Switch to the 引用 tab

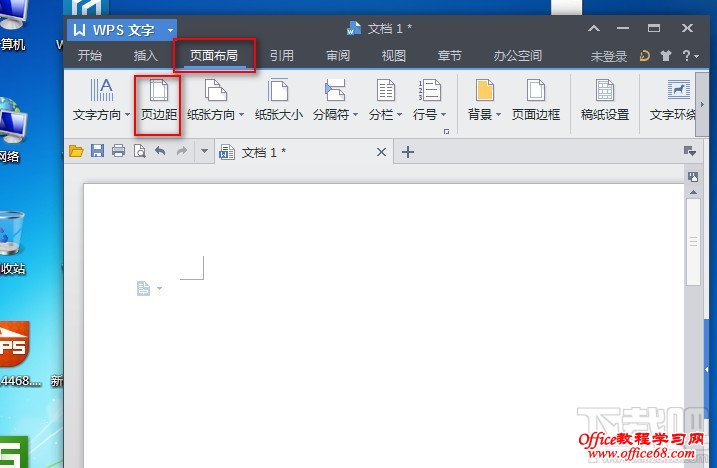(x=281, y=56)
